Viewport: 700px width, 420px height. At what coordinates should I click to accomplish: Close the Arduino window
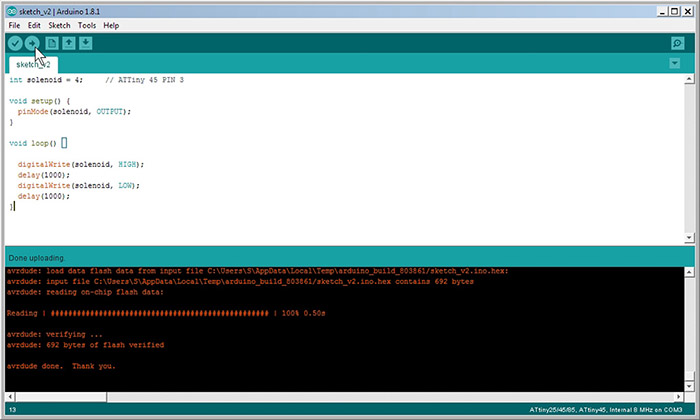tap(688, 12)
